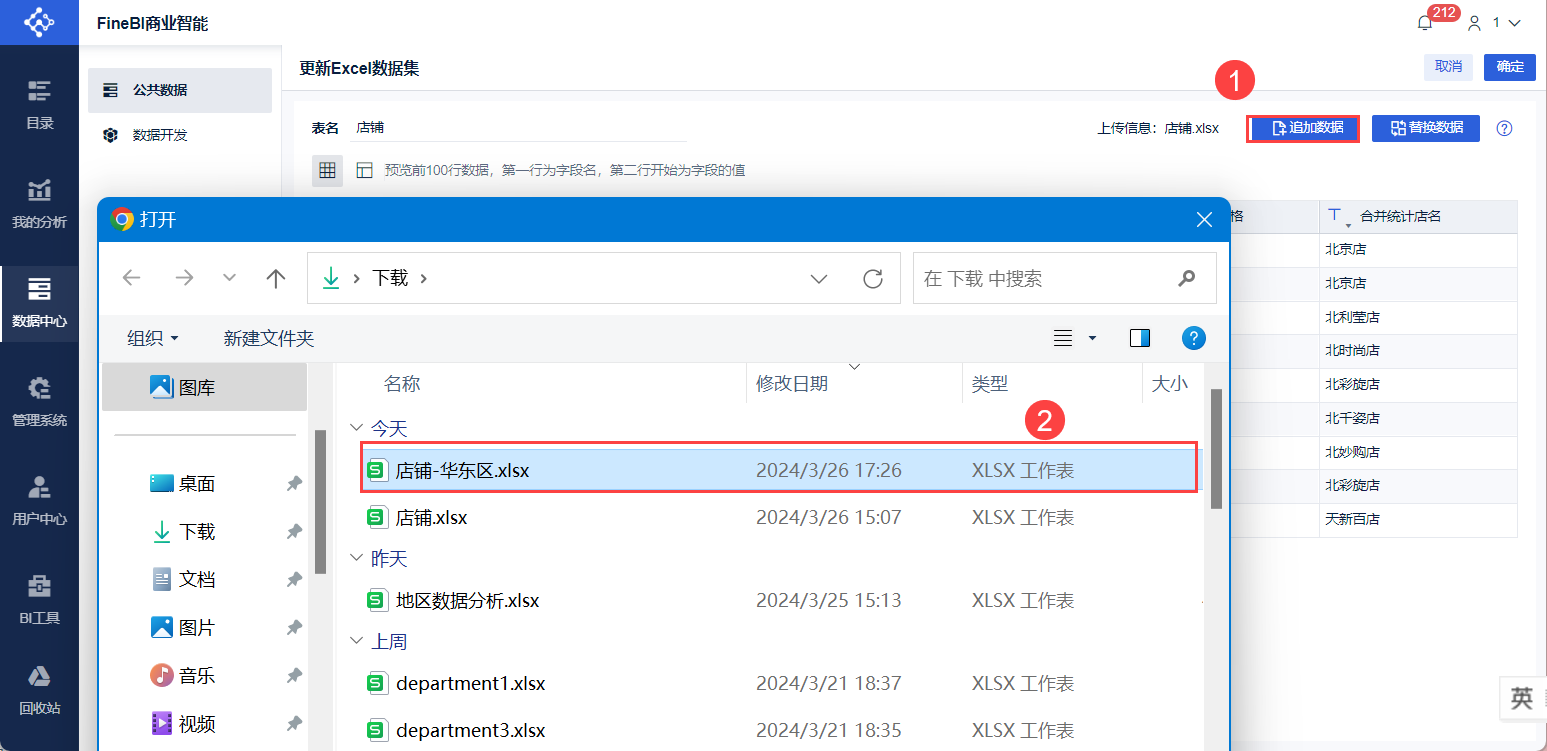Open 用户中心 in the sidebar
This screenshot has height=751, width=1547.
click(x=39, y=501)
